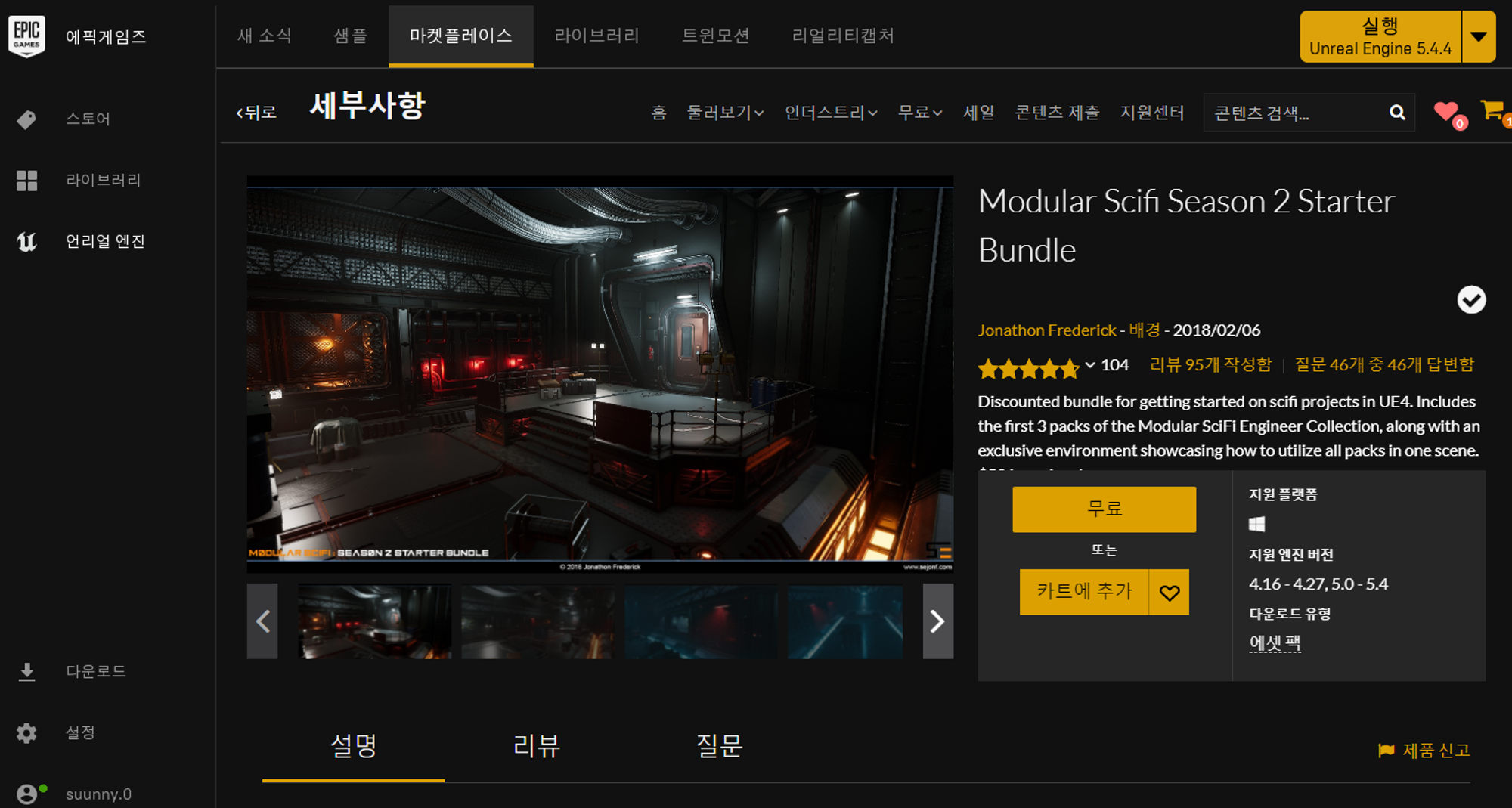Go back with the 뒤로 link
The width and height of the screenshot is (1512, 808).
(256, 113)
